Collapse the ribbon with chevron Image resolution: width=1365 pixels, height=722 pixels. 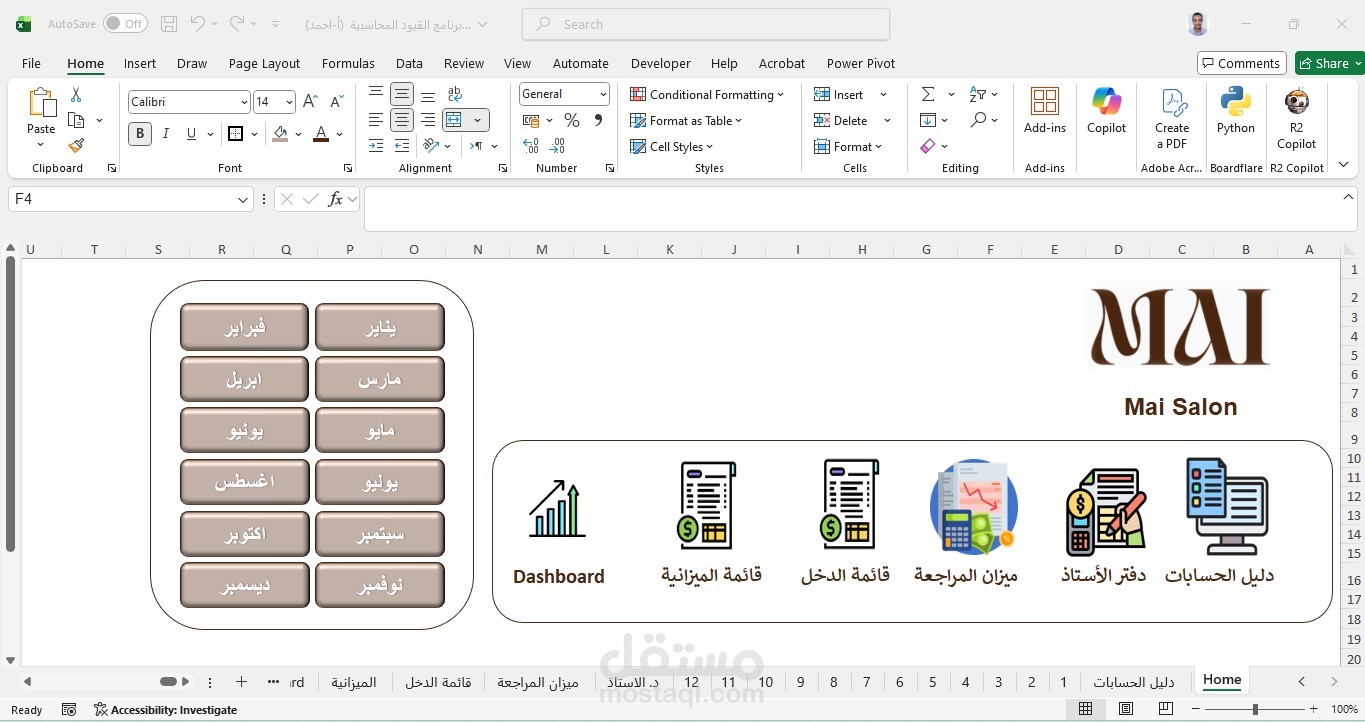(x=1343, y=165)
